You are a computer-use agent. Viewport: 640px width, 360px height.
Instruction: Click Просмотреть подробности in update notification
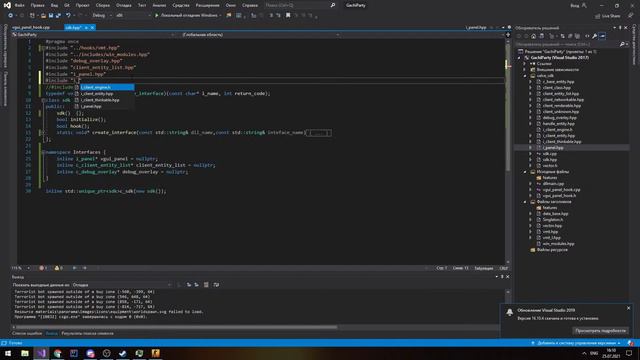[x=600, y=331]
